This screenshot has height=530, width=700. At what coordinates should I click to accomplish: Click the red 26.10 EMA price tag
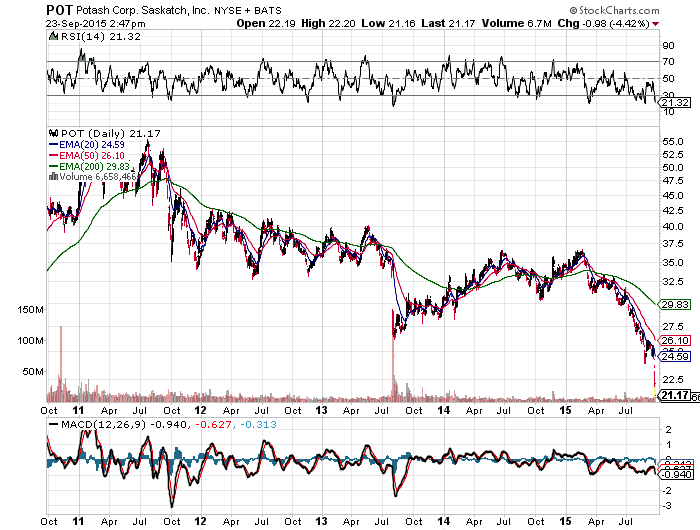[x=675, y=341]
